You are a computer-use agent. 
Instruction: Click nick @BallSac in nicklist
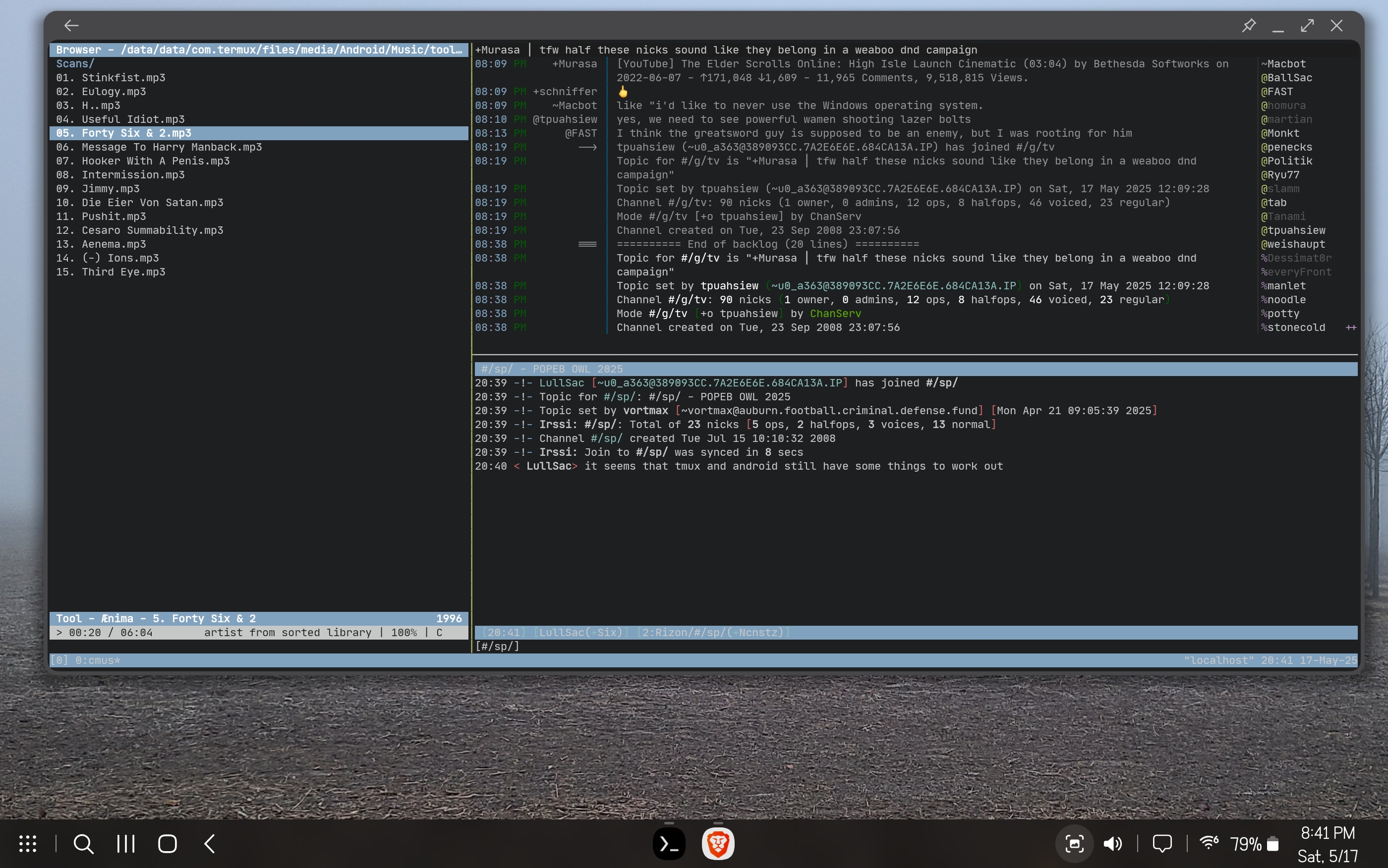click(1286, 77)
